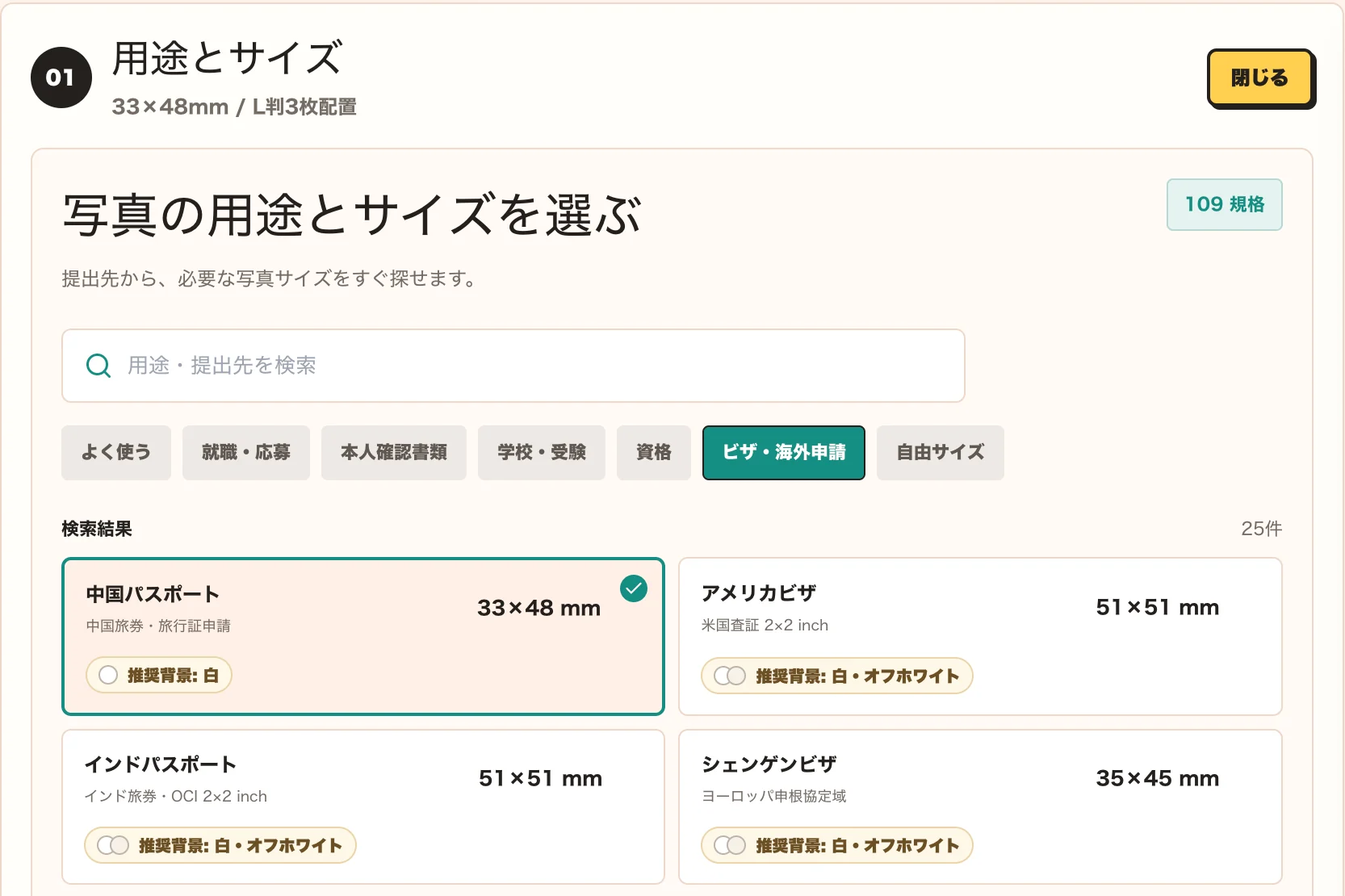Viewport: 1345px width, 896px height.
Task: Switch to the 学校・受験 category tab
Action: point(542,452)
